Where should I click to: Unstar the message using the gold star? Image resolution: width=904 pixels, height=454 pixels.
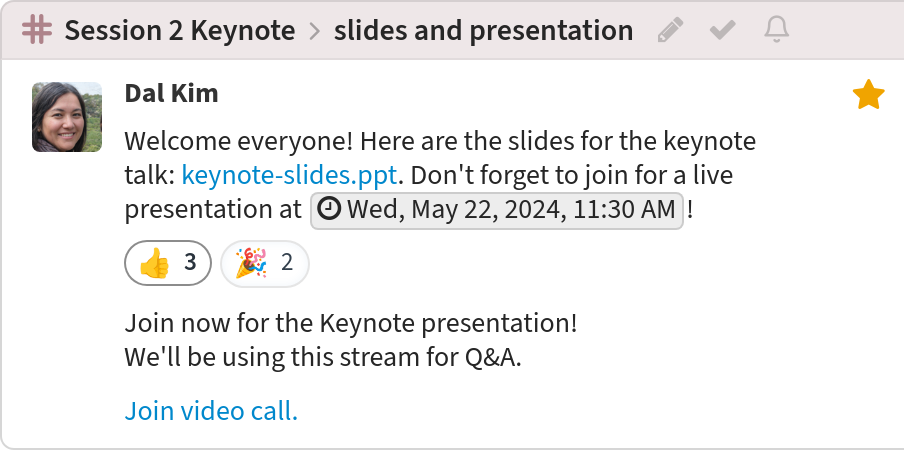[x=868, y=95]
